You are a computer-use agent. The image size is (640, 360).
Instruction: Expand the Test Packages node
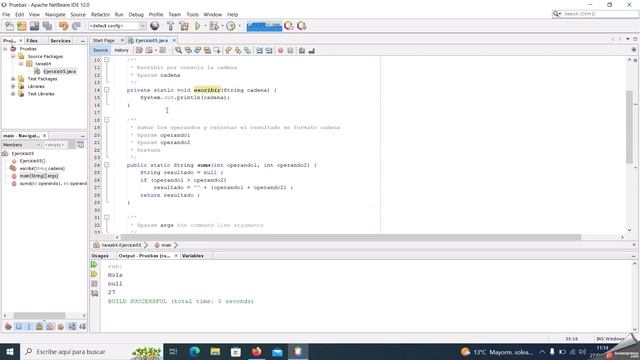13,79
